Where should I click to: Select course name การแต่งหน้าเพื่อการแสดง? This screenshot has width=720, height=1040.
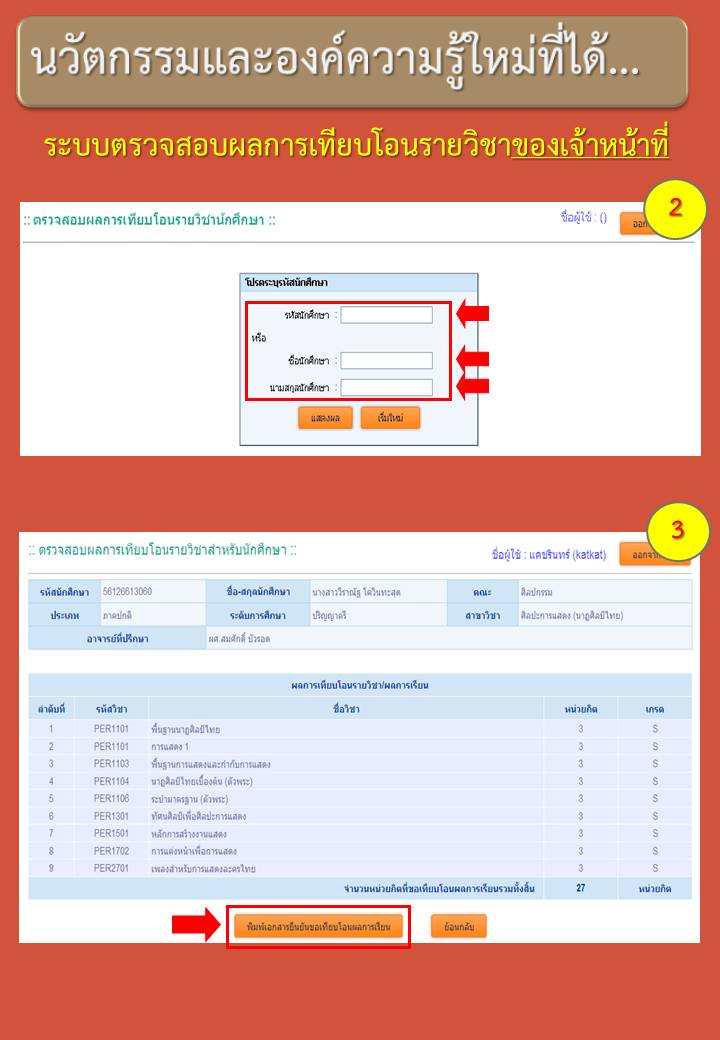pos(194,851)
